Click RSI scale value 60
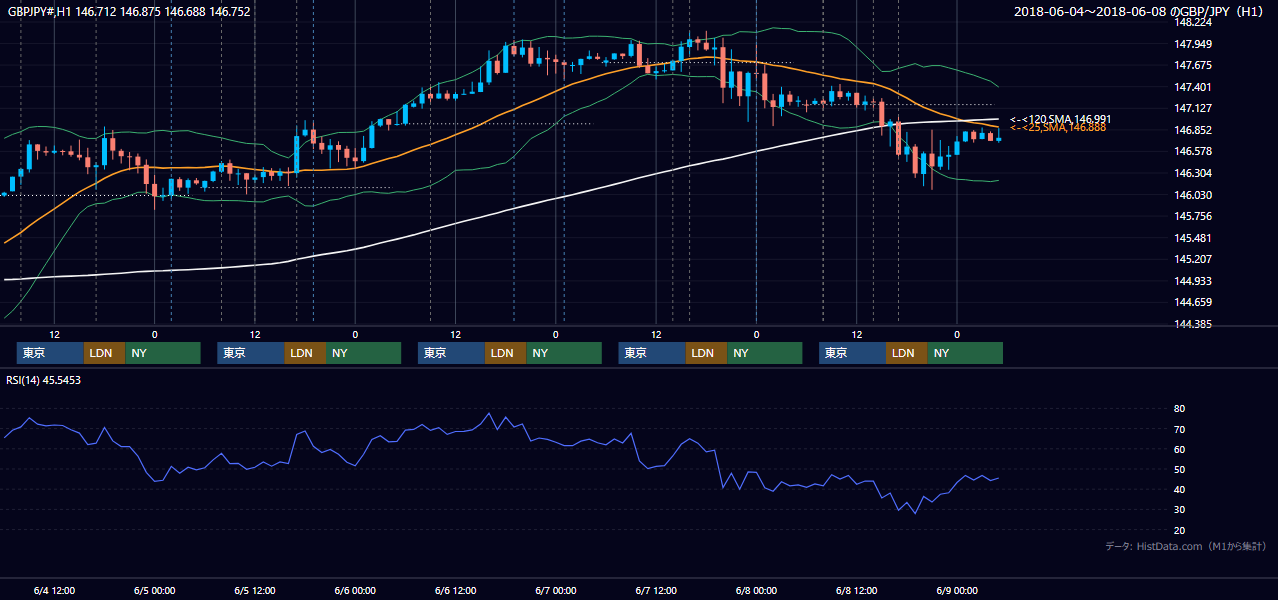This screenshot has height=600, width=1278. (x=1180, y=449)
